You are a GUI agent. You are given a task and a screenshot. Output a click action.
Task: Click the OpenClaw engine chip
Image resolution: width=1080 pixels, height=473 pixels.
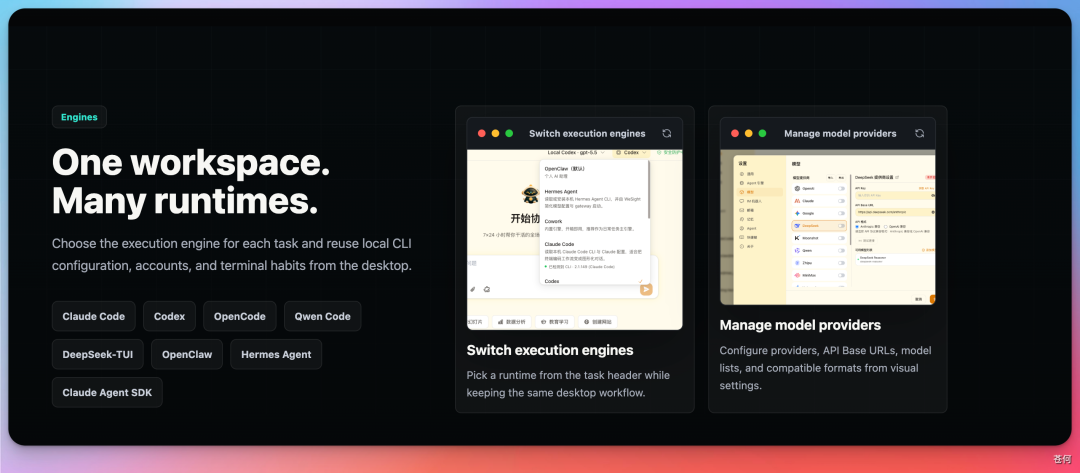pyautogui.click(x=187, y=355)
